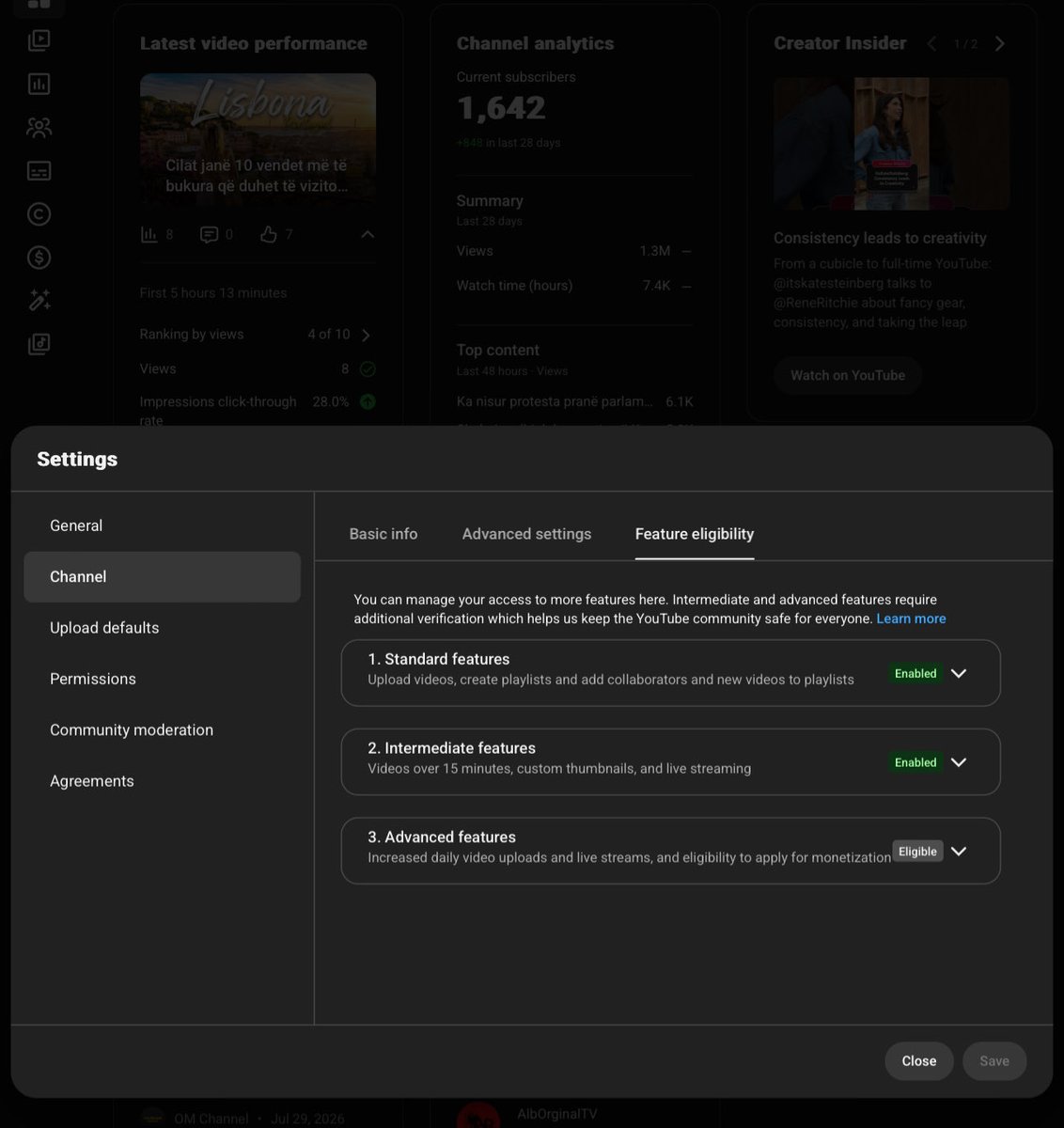The image size is (1064, 1128).
Task: Open Earn dollar icon in sidebar
Action: (x=39, y=258)
